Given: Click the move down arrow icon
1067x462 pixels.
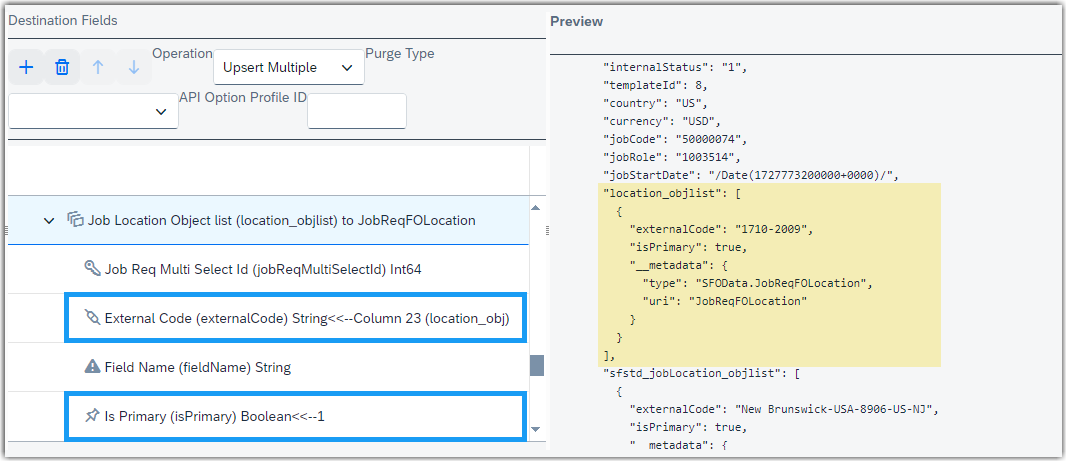Looking at the screenshot, I should [x=134, y=67].
